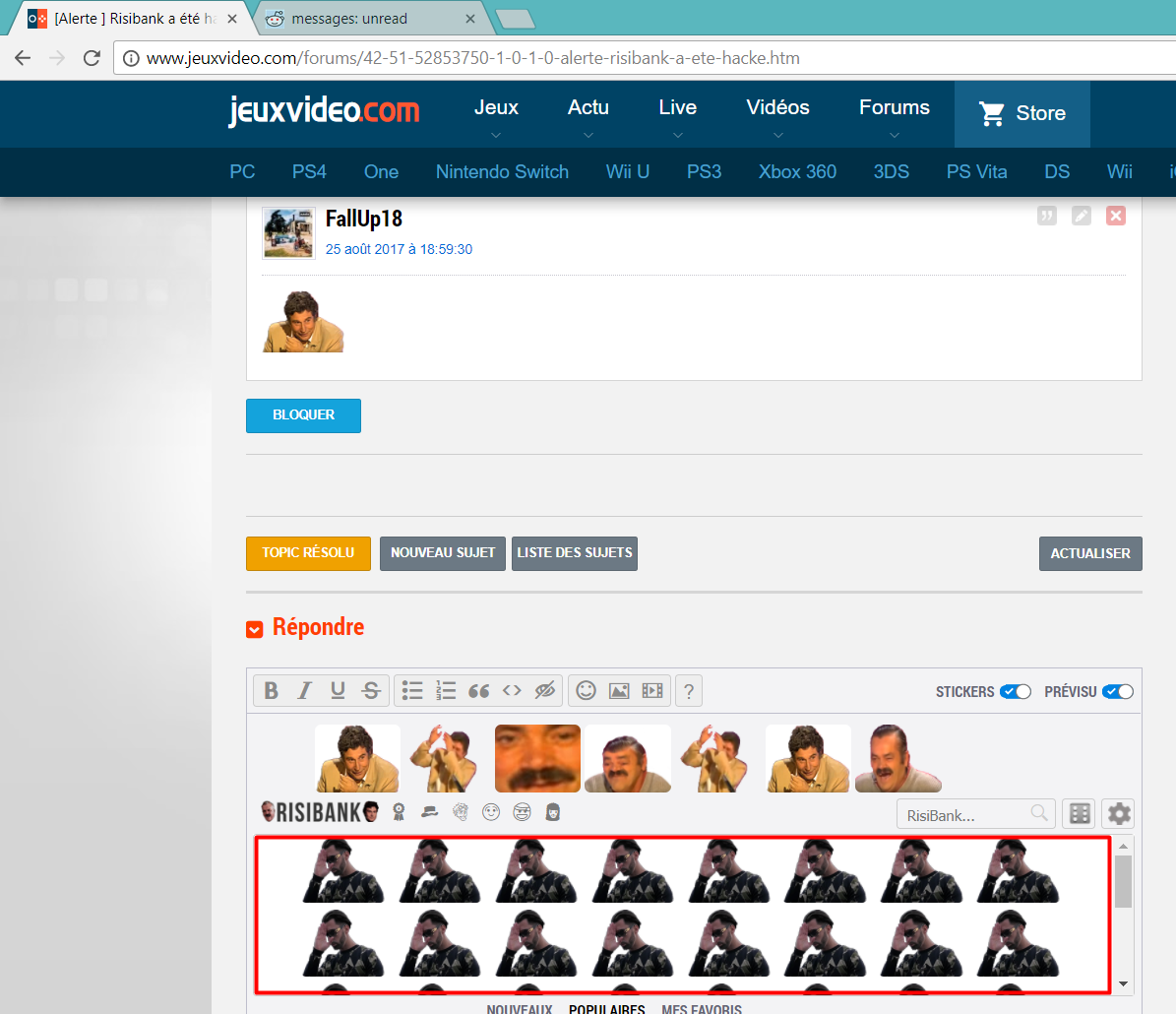
Task: Open editor help question mark
Action: click(689, 690)
